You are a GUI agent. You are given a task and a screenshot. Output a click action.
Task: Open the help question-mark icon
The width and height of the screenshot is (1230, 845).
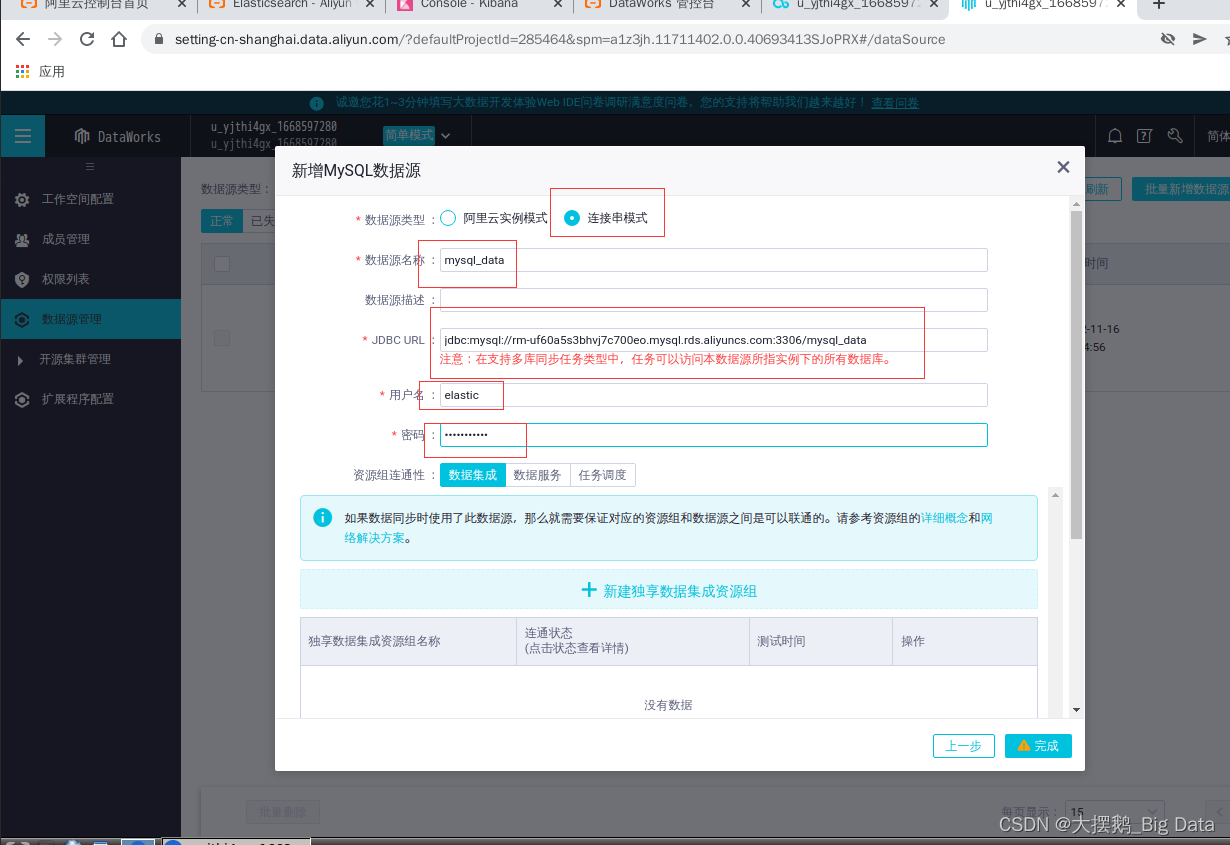1145,136
